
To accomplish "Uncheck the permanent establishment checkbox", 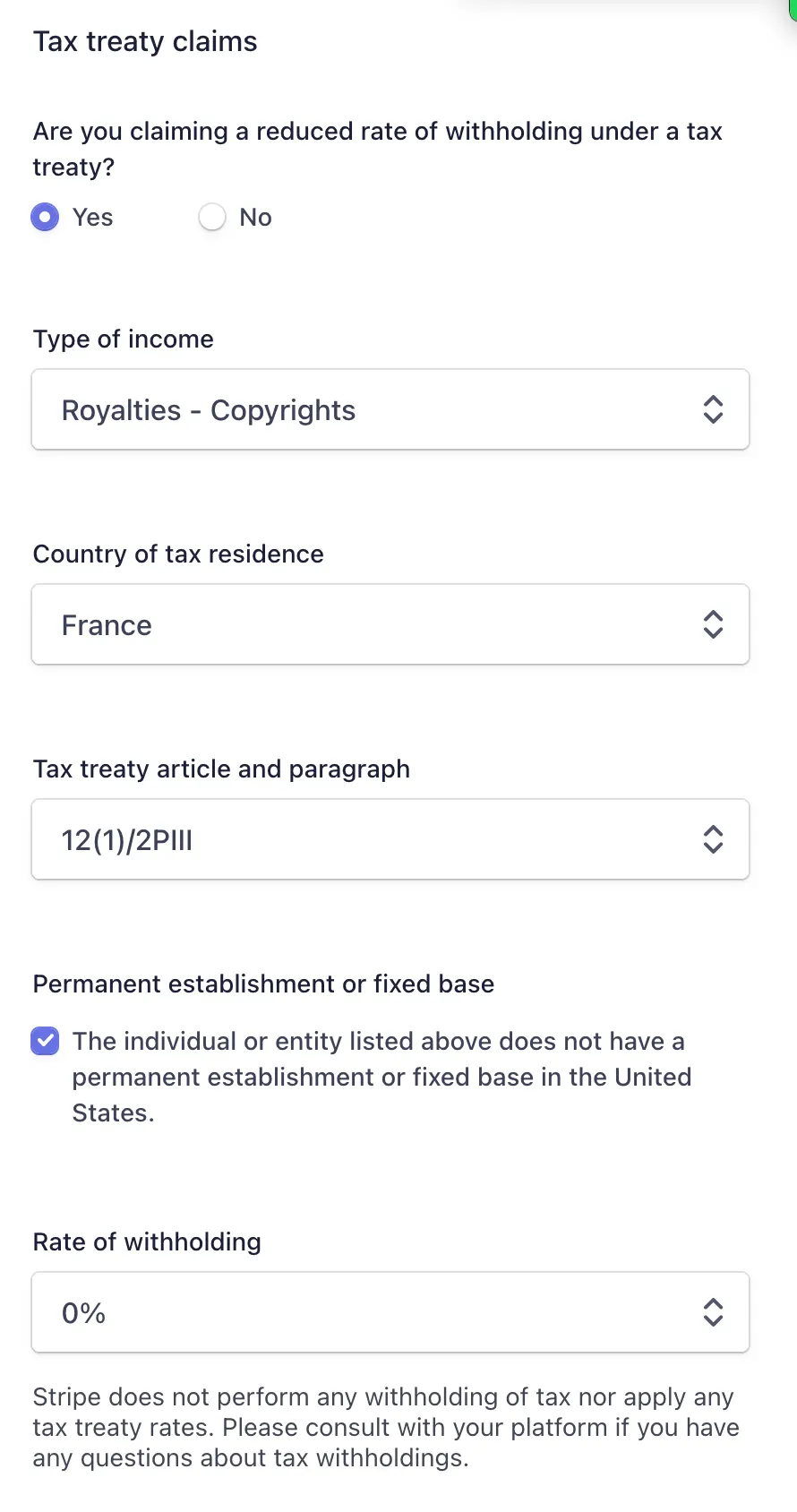I will tap(45, 1042).
